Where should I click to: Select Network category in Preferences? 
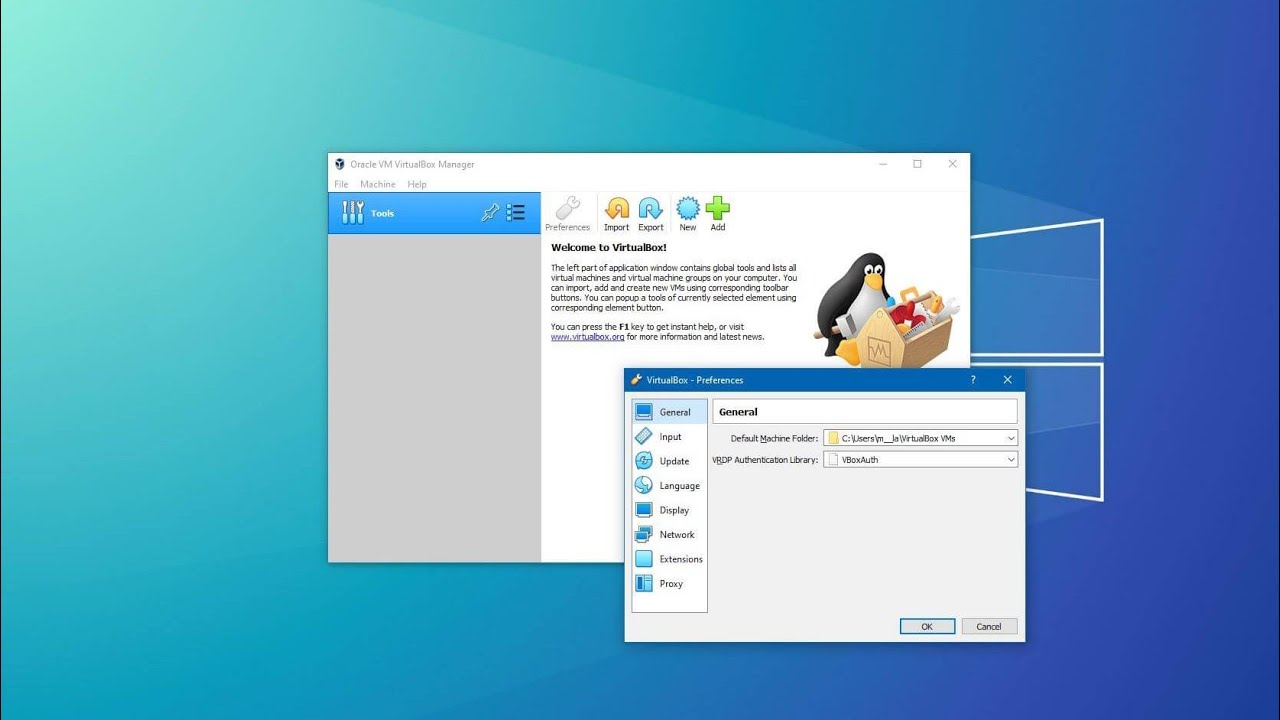click(669, 535)
